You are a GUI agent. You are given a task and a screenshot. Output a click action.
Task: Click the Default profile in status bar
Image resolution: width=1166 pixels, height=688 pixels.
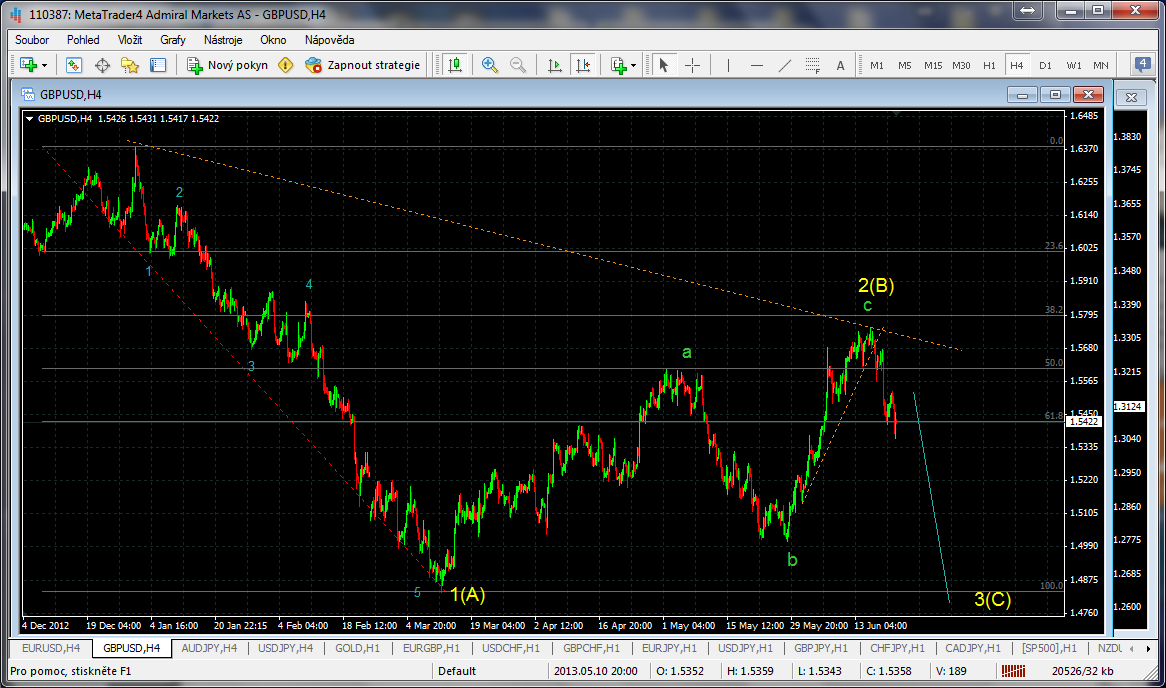(457, 671)
